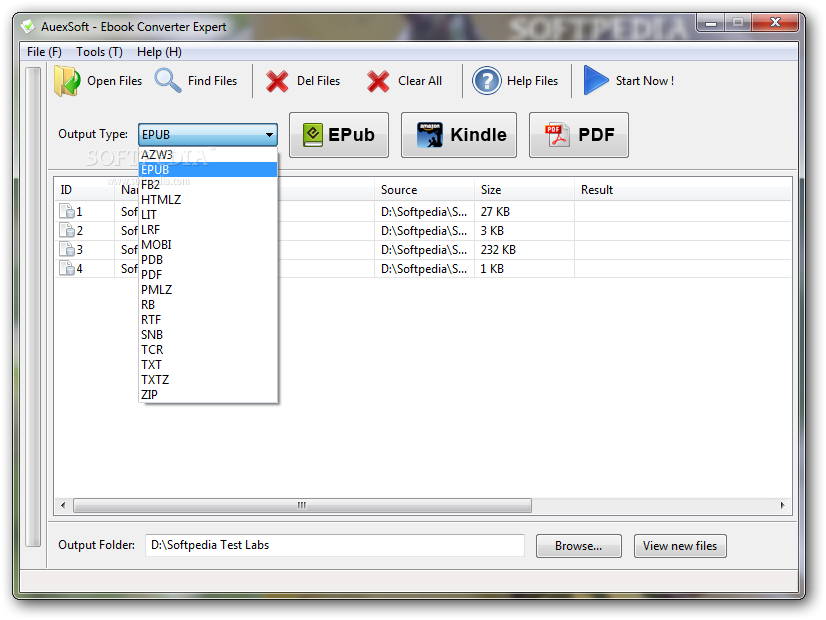Choose TXTZ output format

(208, 380)
